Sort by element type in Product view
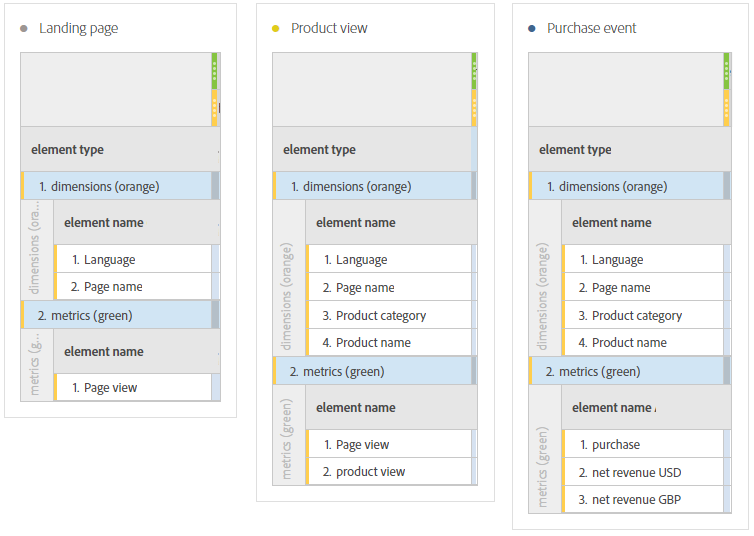 (x=319, y=150)
